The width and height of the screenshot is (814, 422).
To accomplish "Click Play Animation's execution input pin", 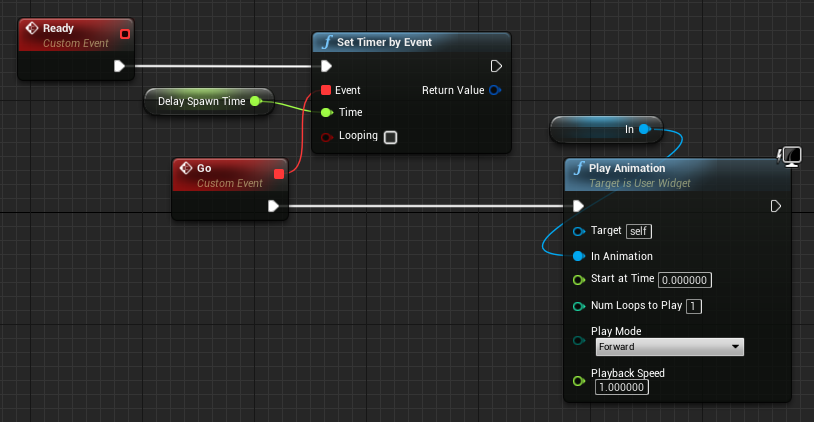I will [x=578, y=206].
